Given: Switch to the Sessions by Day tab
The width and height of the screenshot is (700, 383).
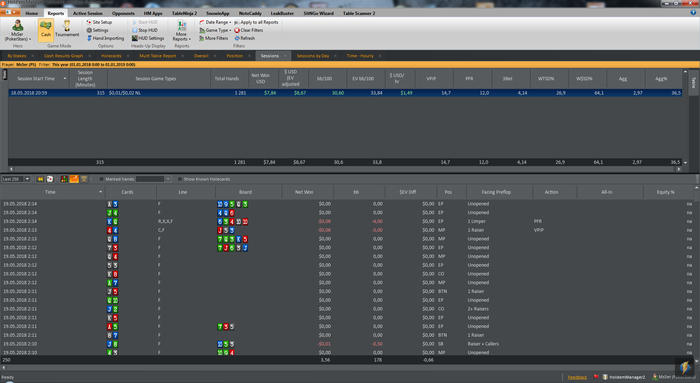Looking at the screenshot, I should click(x=313, y=56).
